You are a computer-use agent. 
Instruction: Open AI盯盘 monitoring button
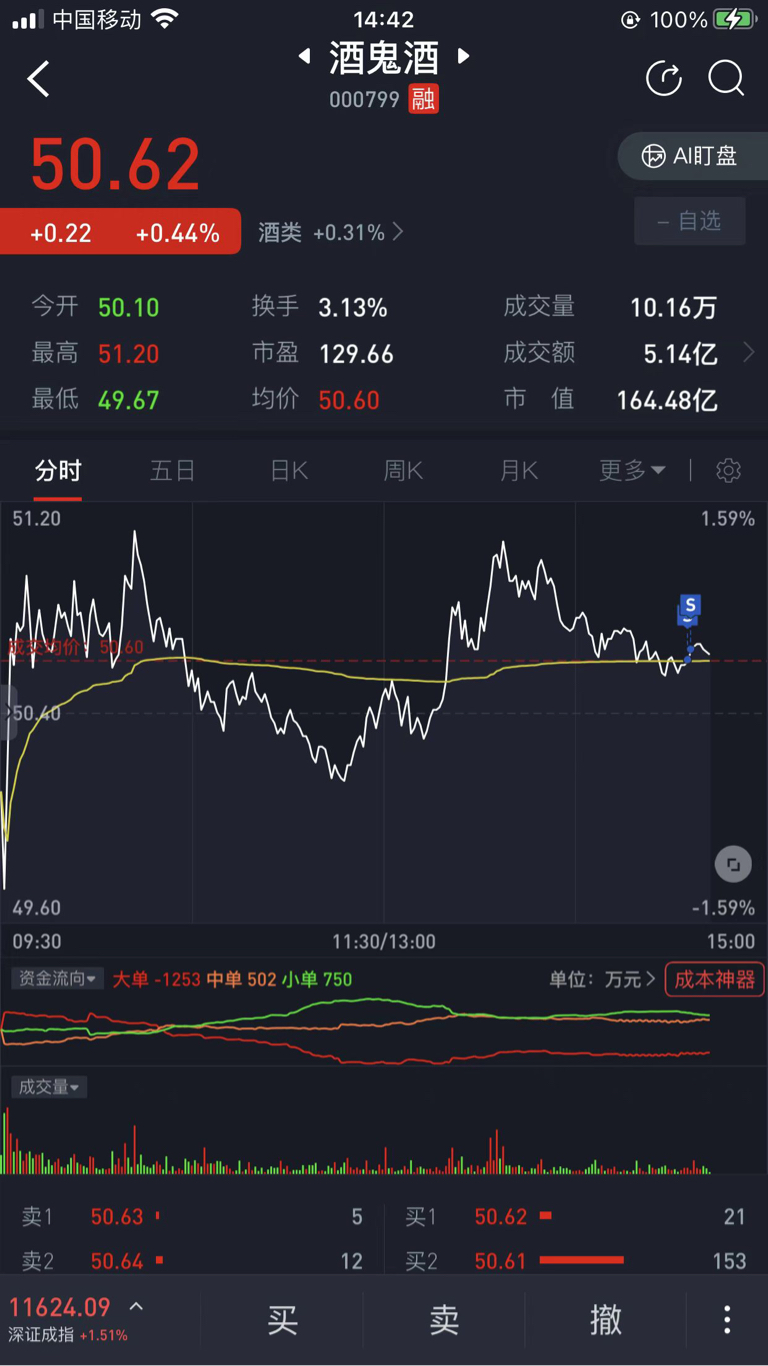pos(692,156)
